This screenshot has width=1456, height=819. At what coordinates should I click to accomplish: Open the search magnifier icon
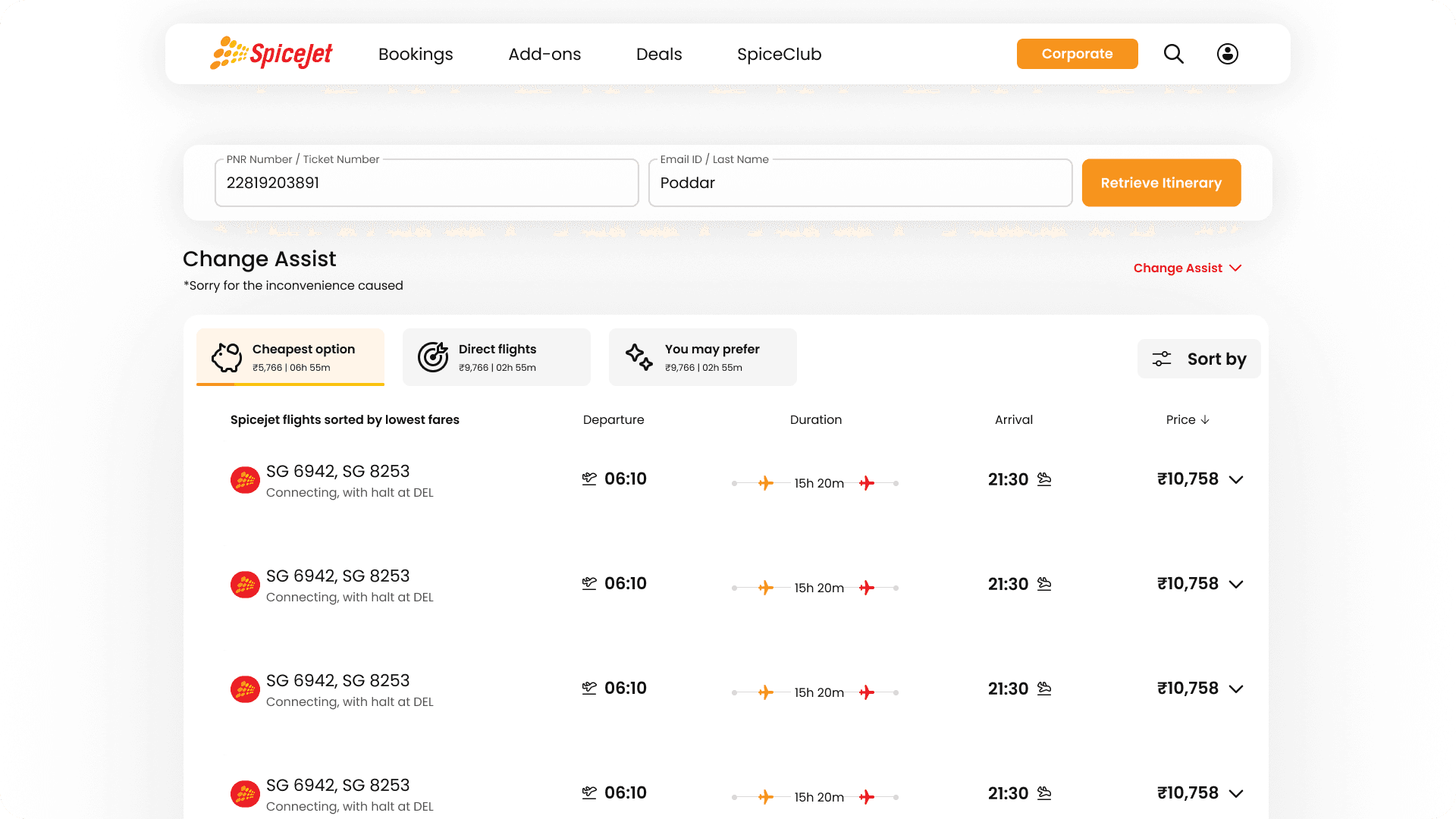[1173, 54]
